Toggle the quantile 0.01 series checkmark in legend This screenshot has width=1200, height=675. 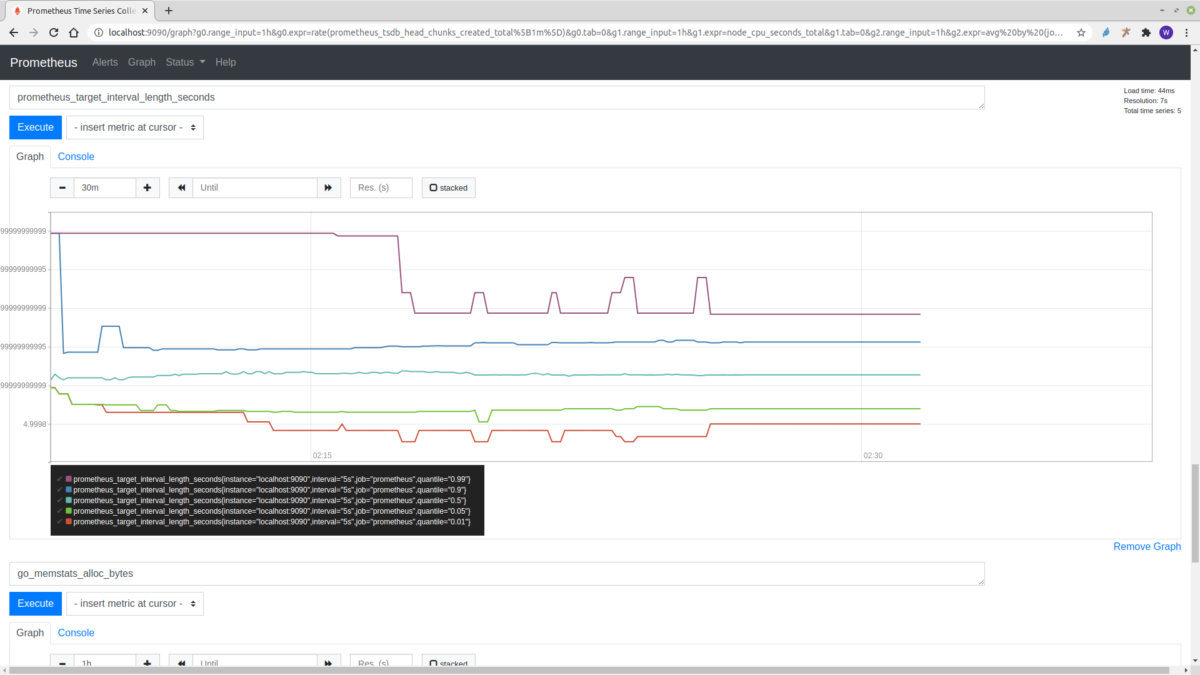pyautogui.click(x=59, y=521)
